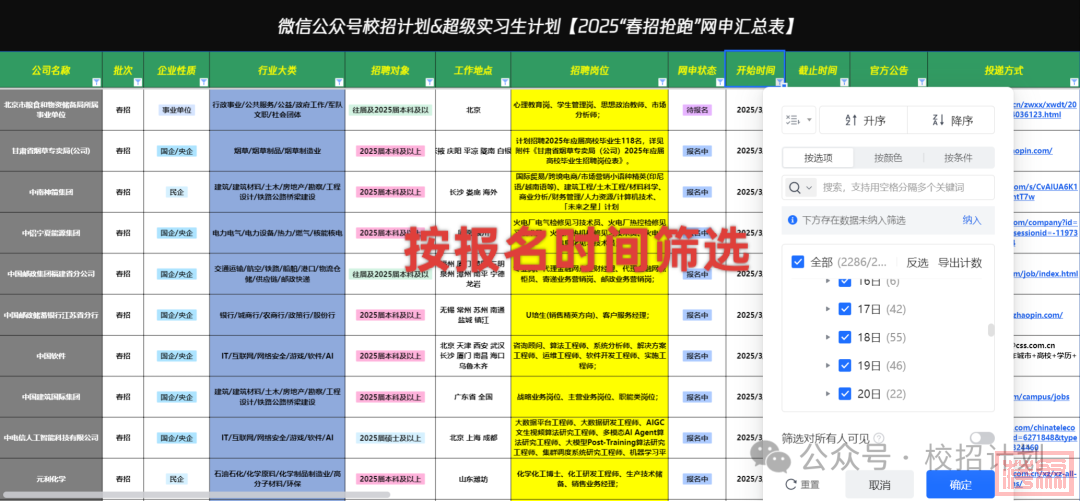Reset filters with the 重置 button
This screenshot has width=1080, height=501.
point(803,485)
